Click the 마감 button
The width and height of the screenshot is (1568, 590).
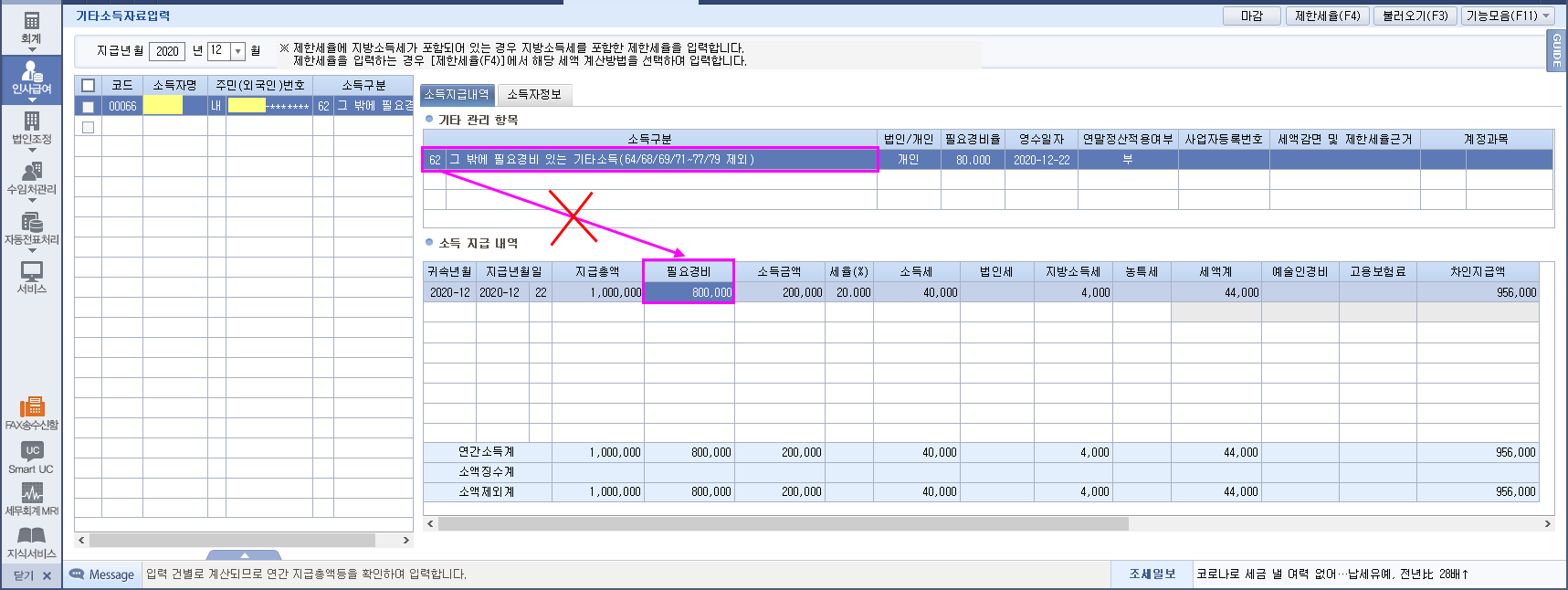(x=1251, y=16)
